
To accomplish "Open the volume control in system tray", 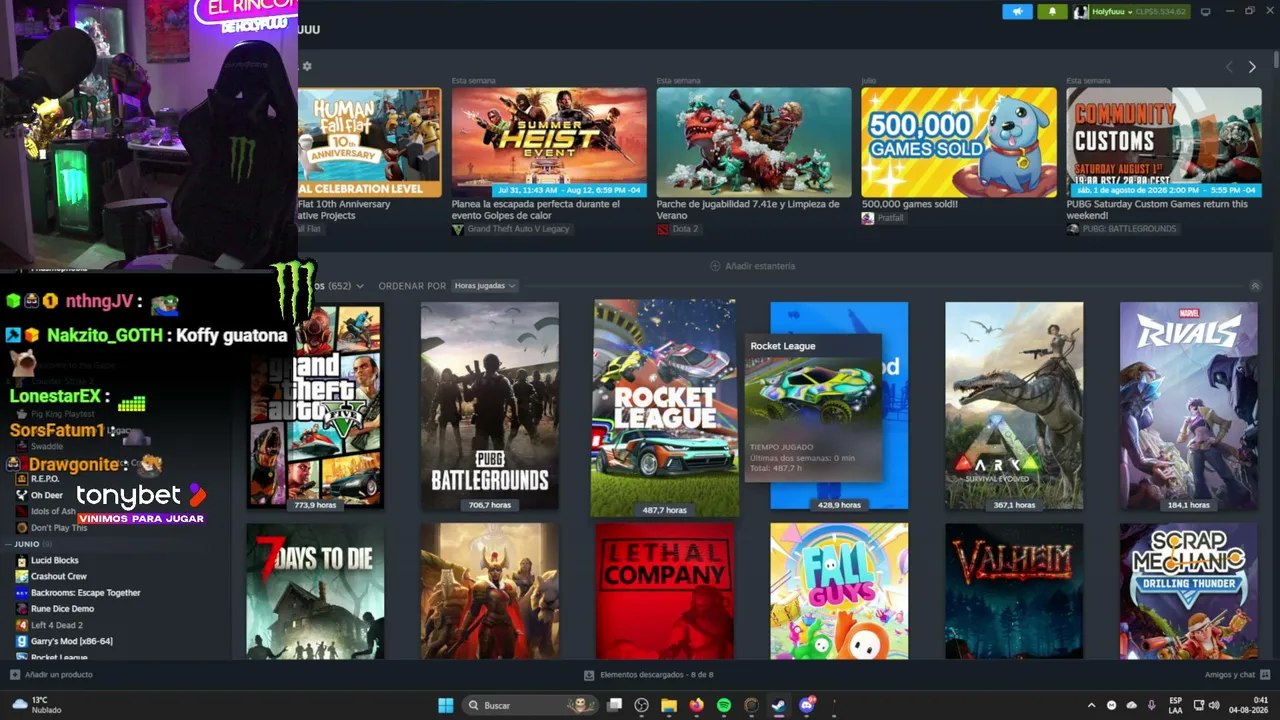I will 1215,705.
